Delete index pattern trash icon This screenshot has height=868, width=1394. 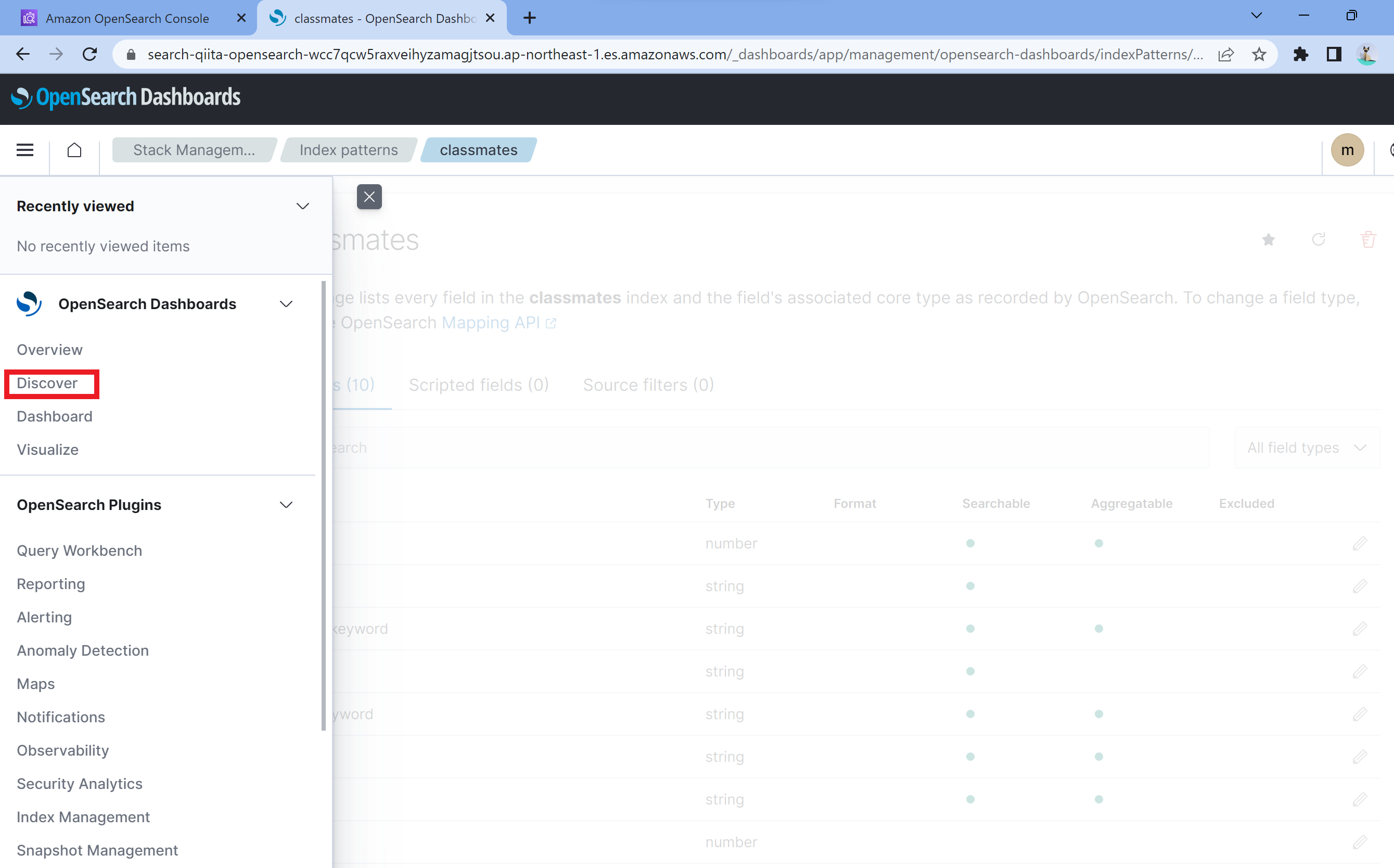pos(1367,239)
